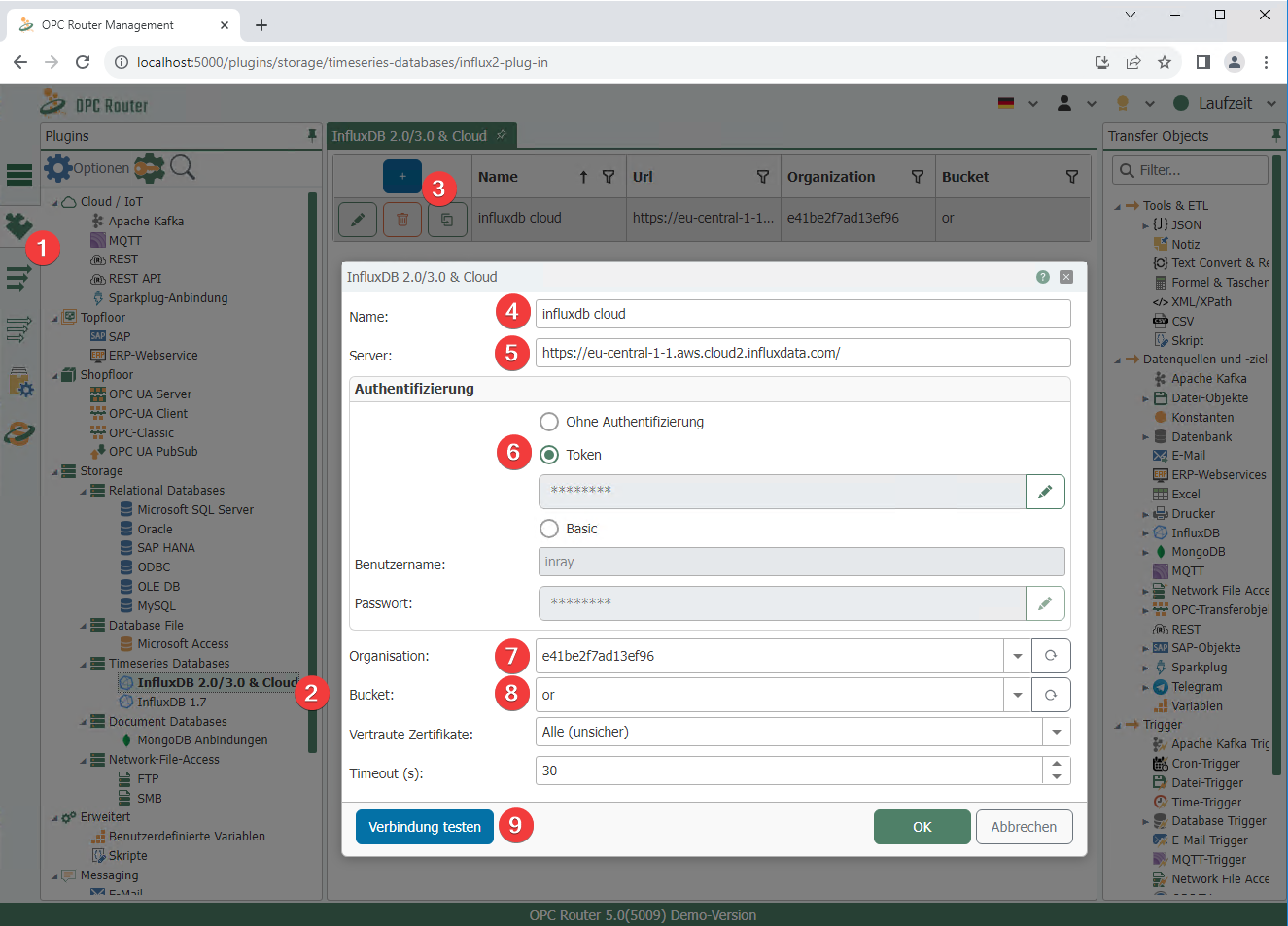Delete the influxdb cloud entry with trash icon

pyautogui.click(x=402, y=220)
